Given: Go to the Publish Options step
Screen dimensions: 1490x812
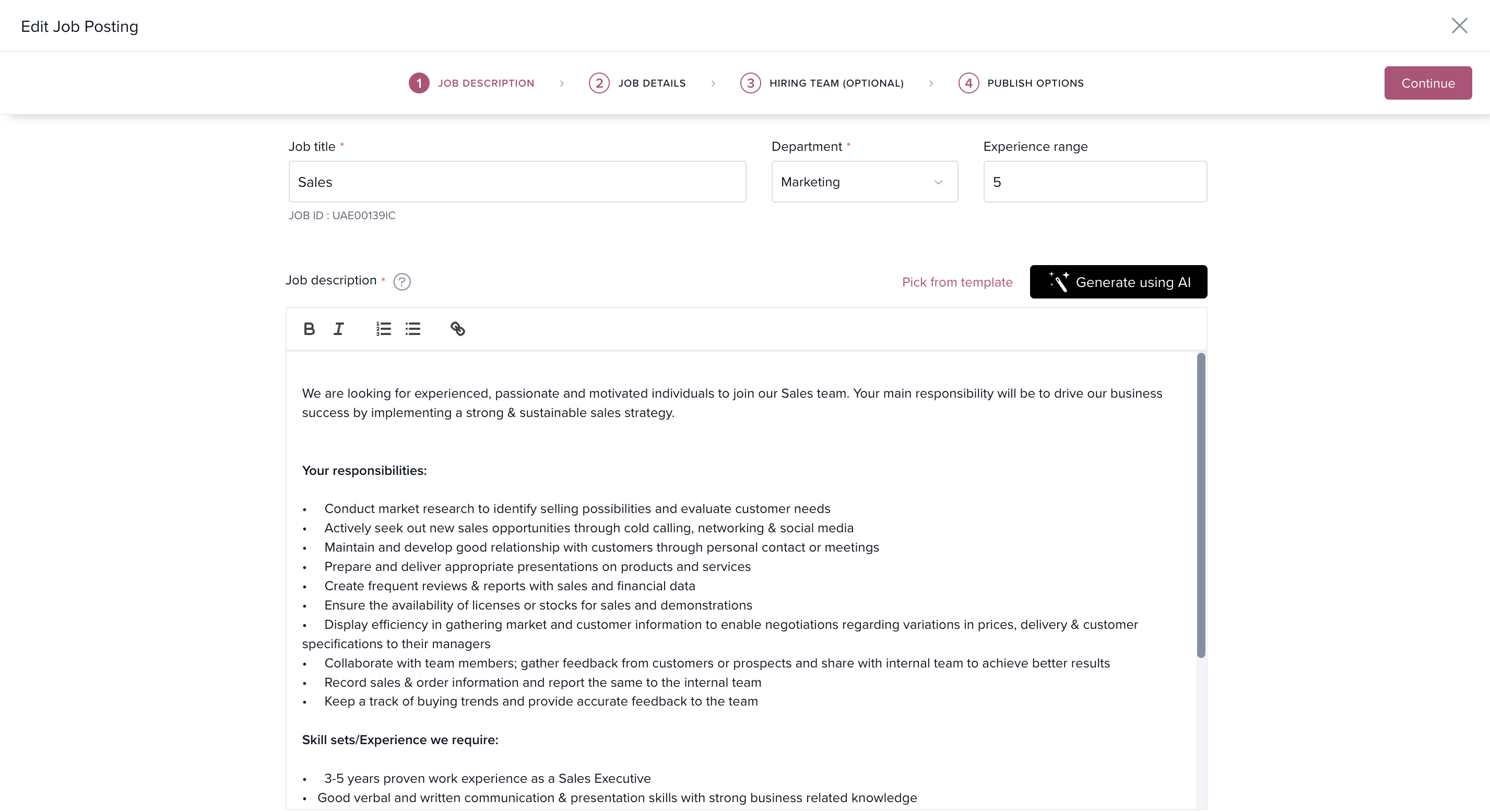Looking at the screenshot, I should [x=1035, y=83].
